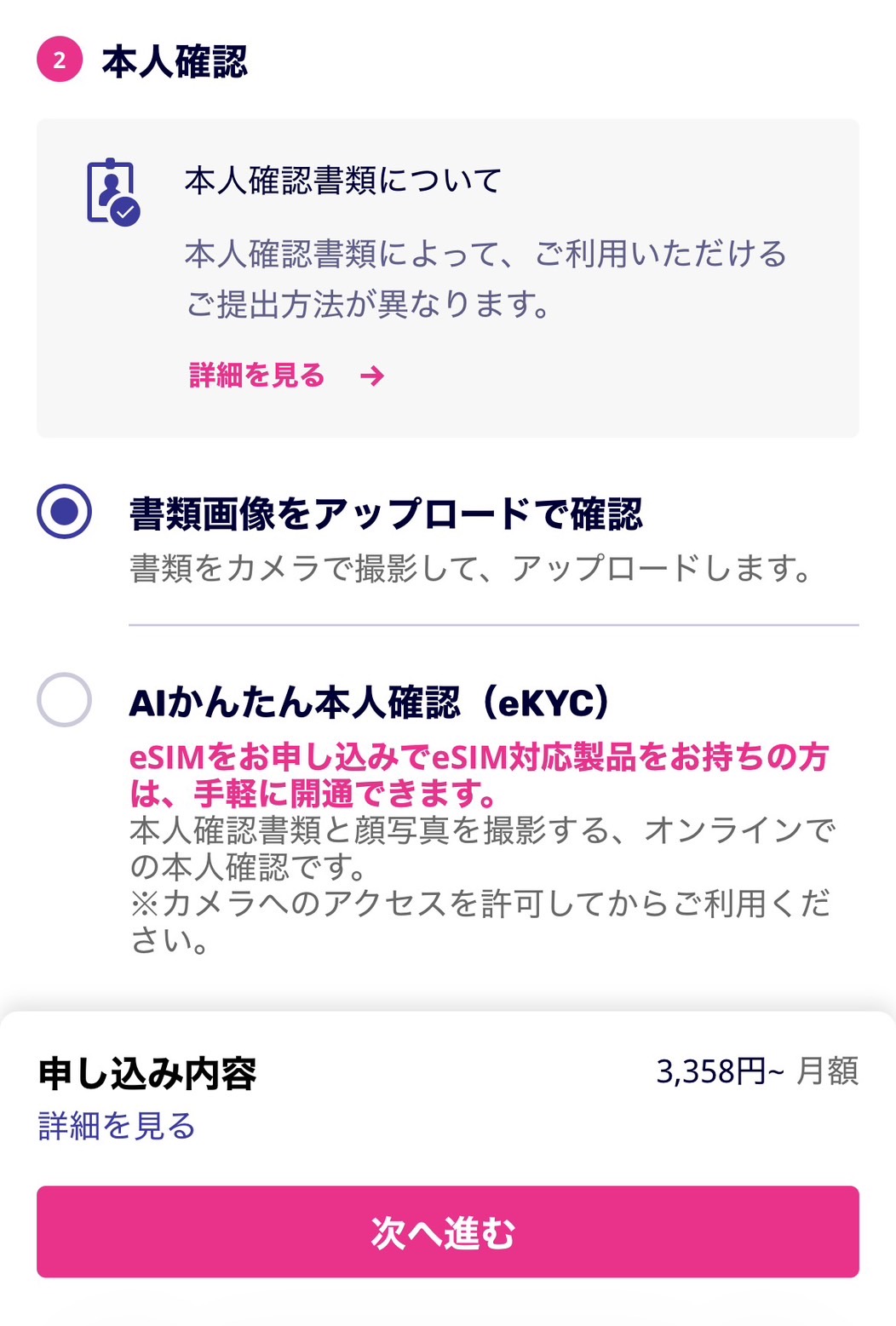
Task: Select the 書類画像をアップロードで確認 radio button
Action: [x=64, y=512]
